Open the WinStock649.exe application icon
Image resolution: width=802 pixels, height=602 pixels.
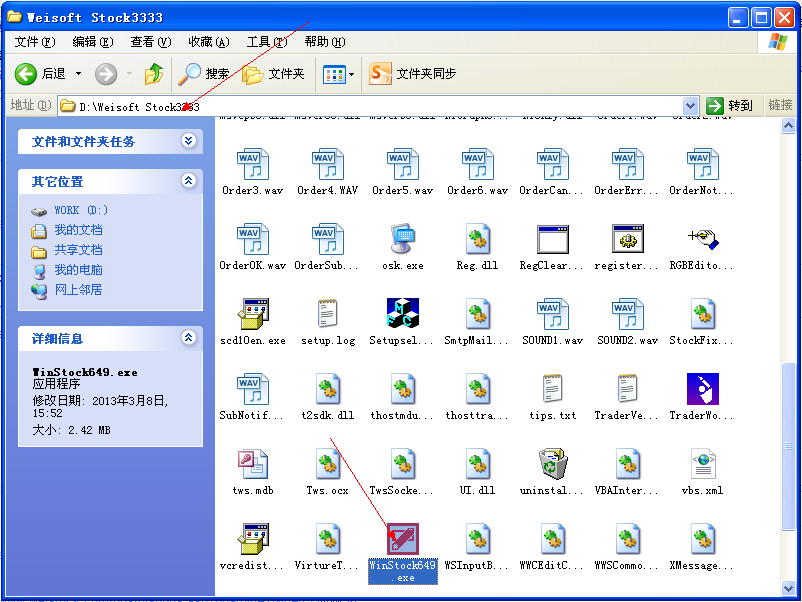tap(402, 541)
